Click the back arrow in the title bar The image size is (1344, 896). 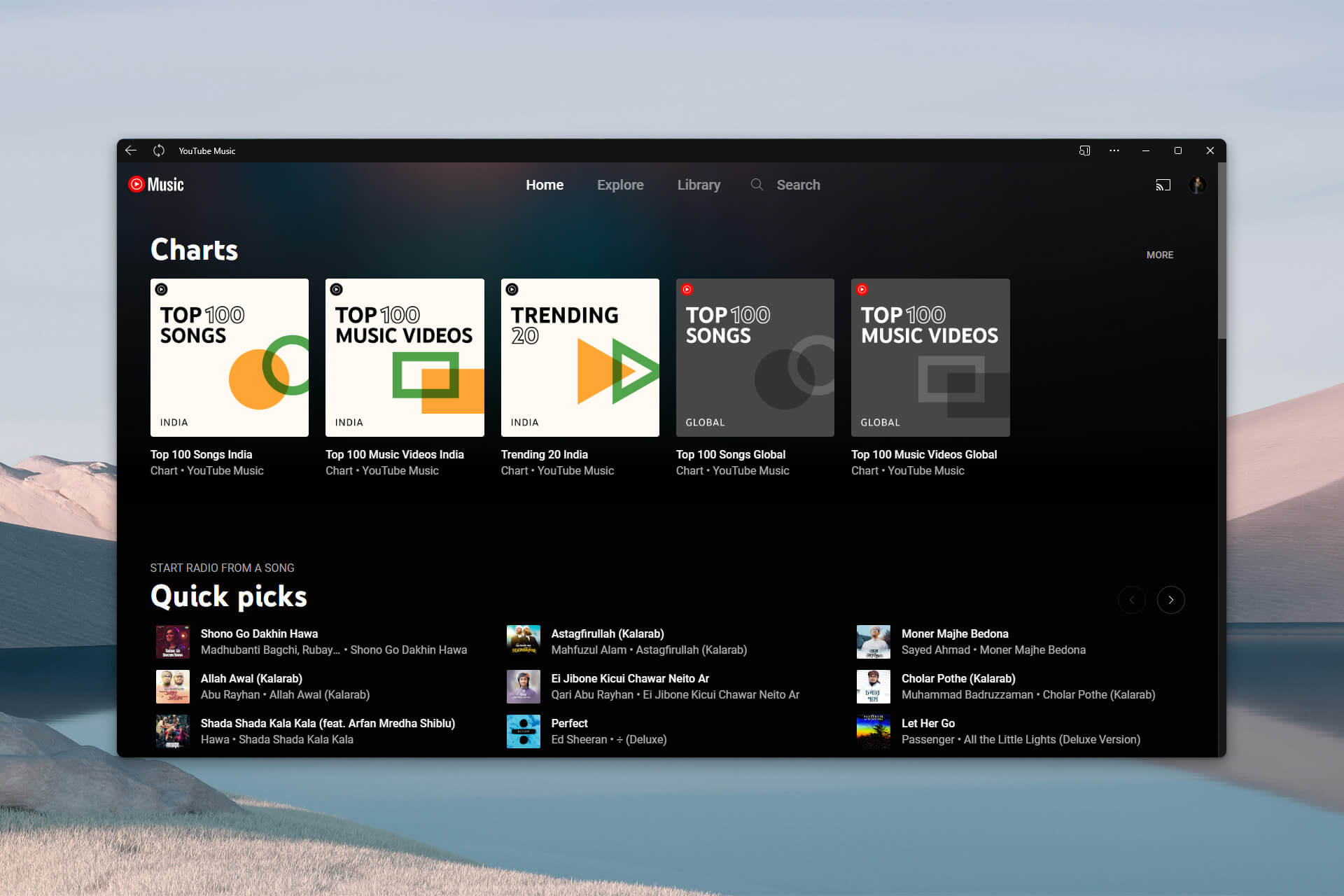[x=131, y=150]
